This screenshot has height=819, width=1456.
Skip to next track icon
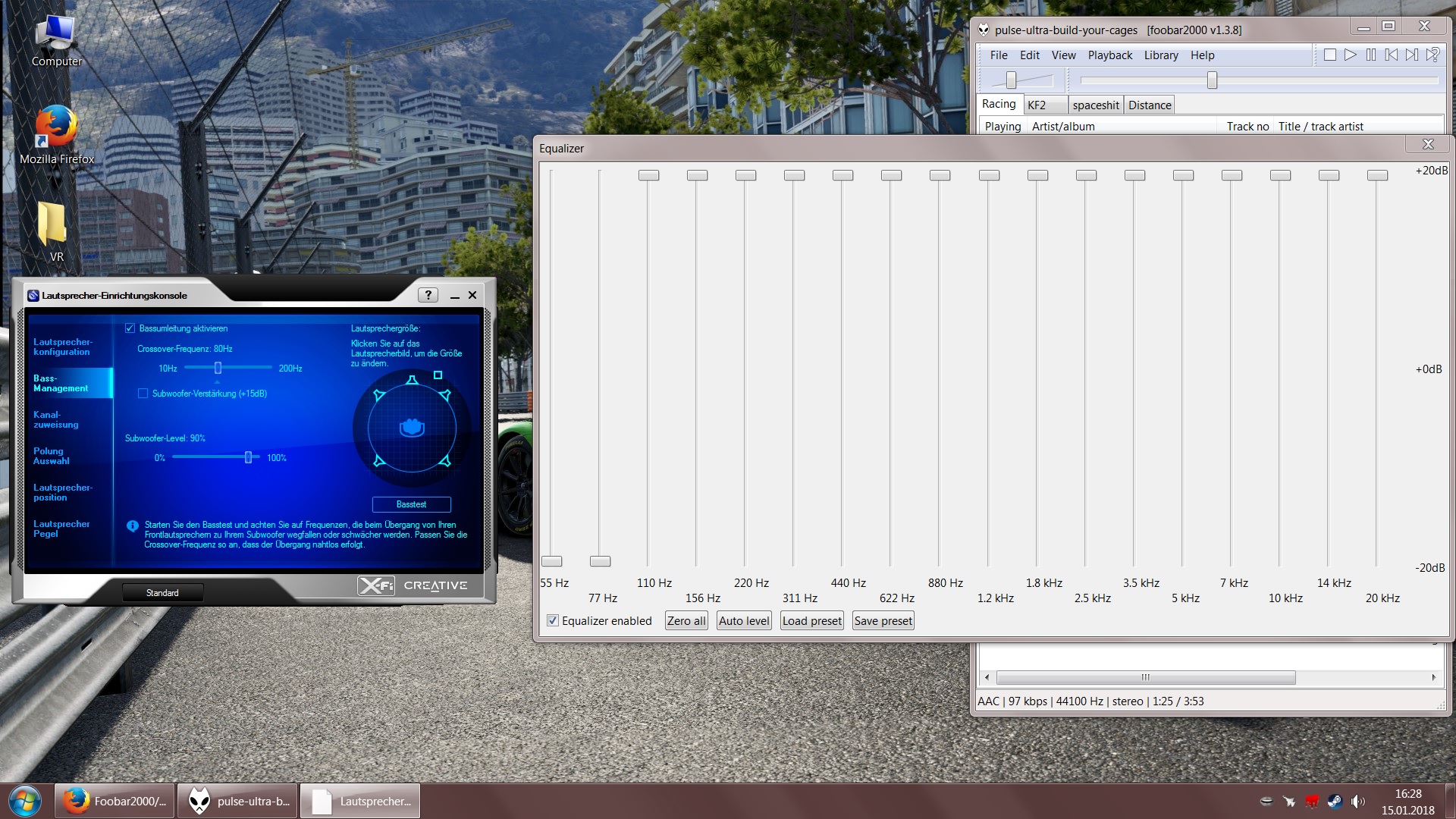coord(1411,55)
